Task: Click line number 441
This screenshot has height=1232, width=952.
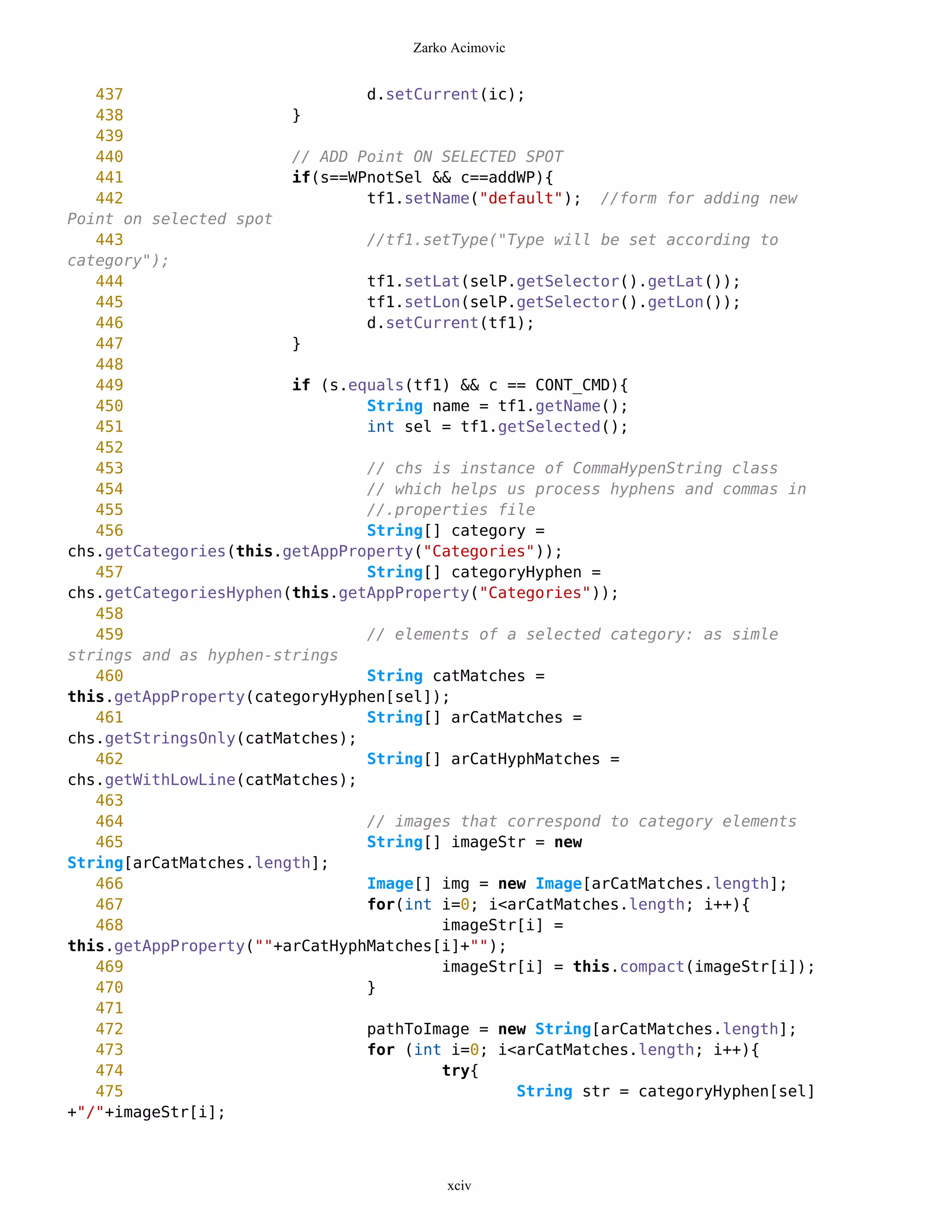Action: tap(109, 177)
